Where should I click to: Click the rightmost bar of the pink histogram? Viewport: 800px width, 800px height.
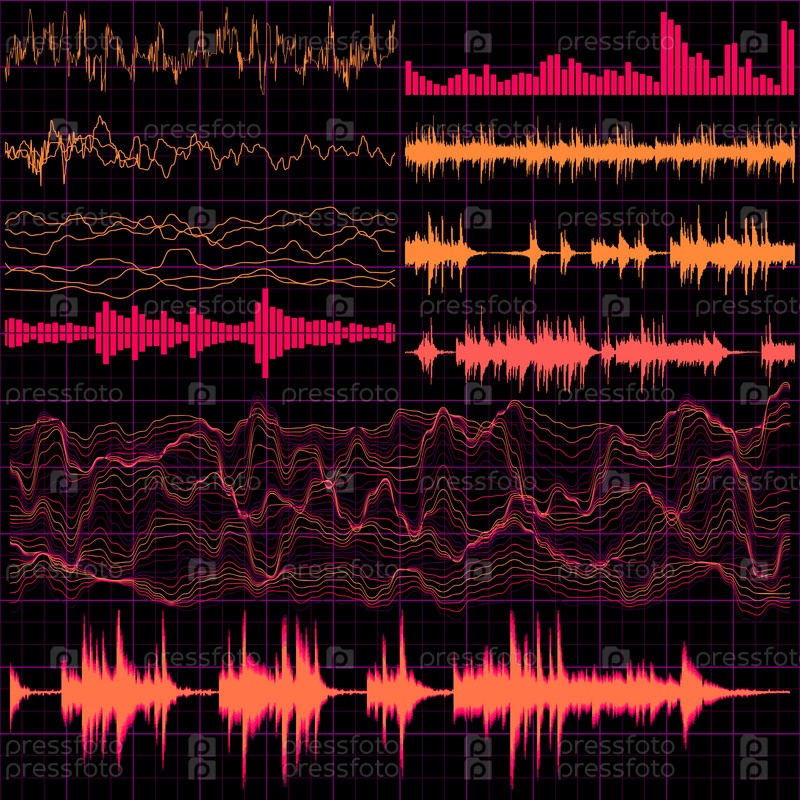tap(789, 65)
